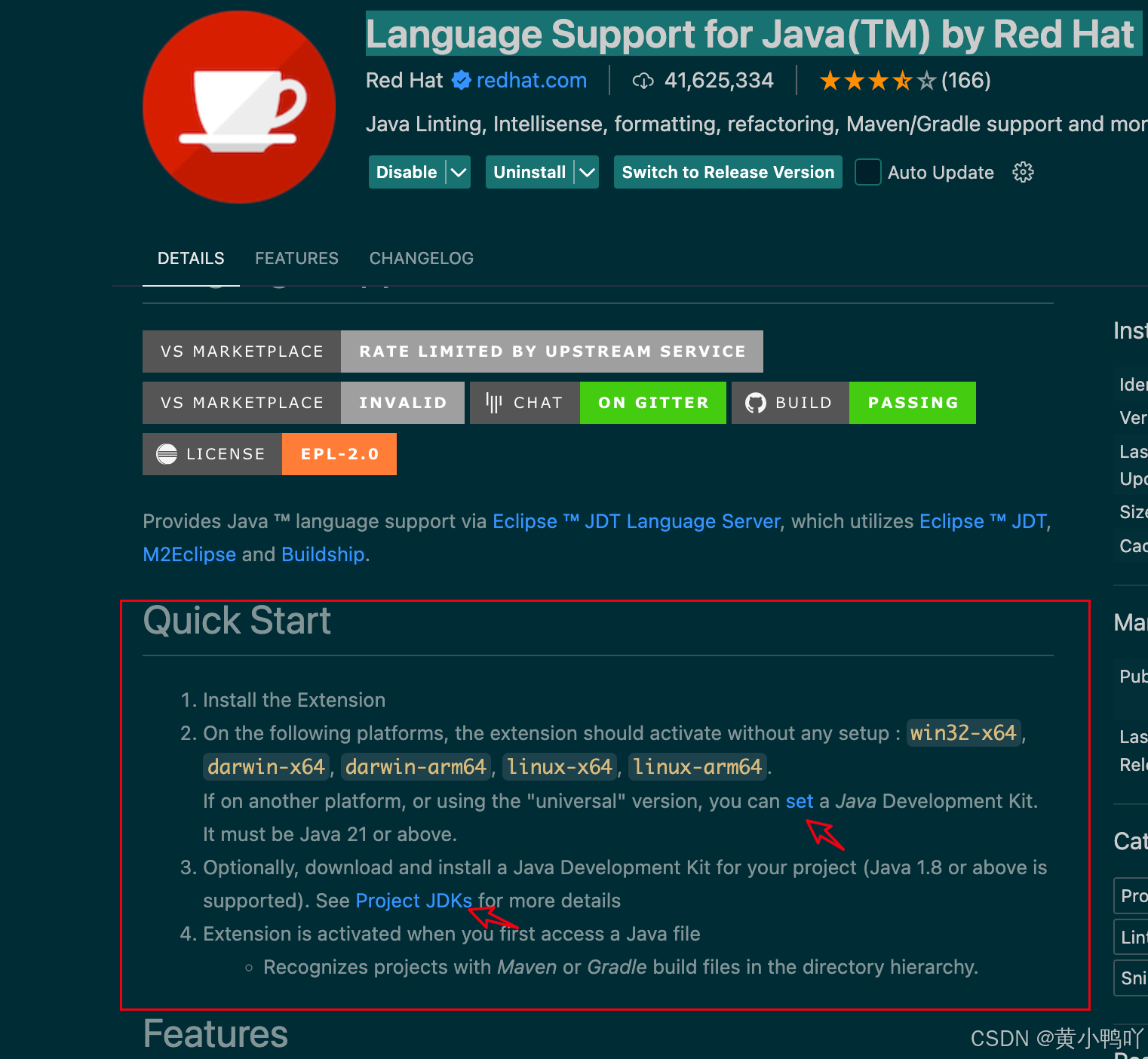This screenshot has width=1148, height=1059.
Task: Click the 41,625,334 install count
Action: [x=719, y=80]
